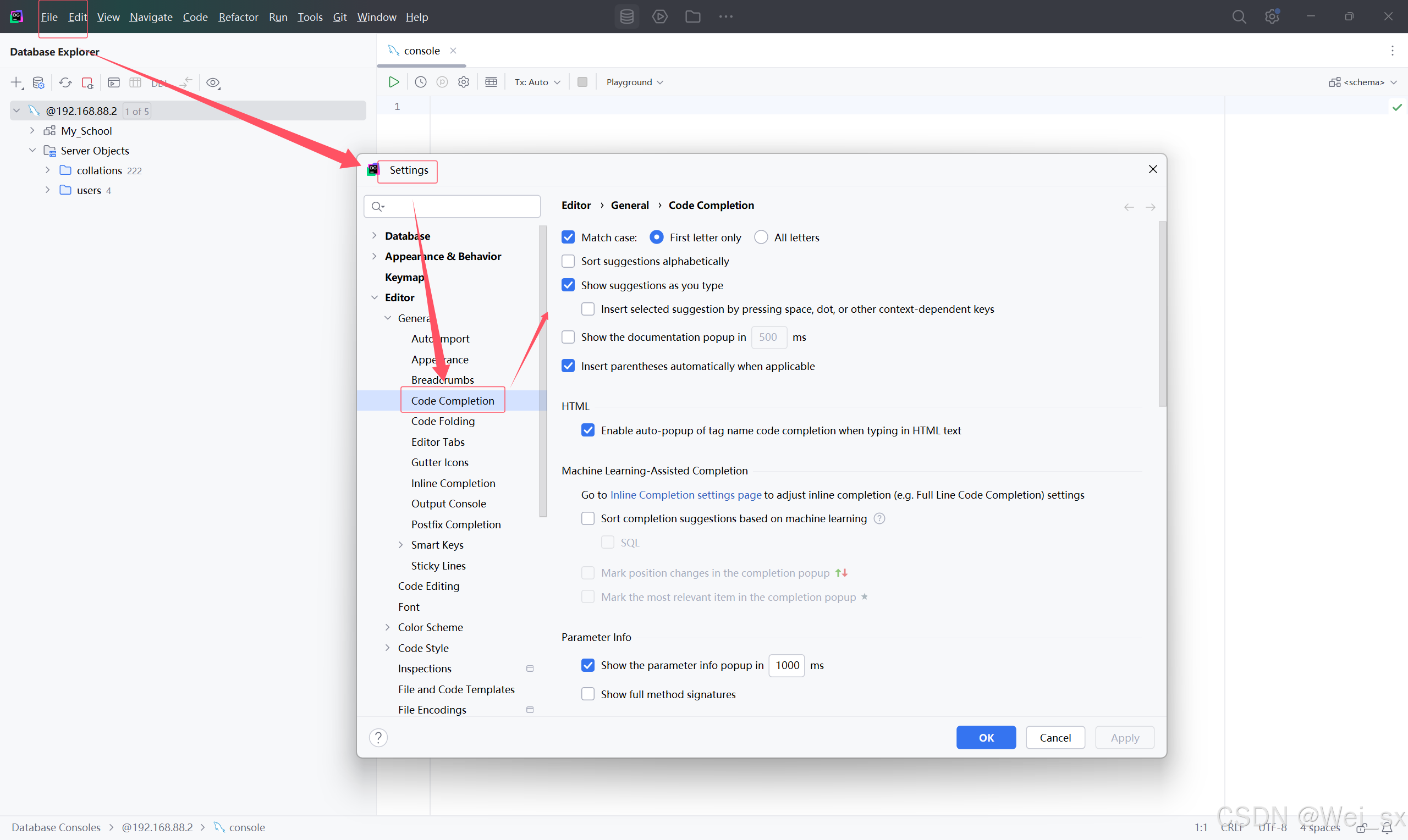Expand the My_School schema node
Screen dimensions: 1408x840
tap(32, 131)
